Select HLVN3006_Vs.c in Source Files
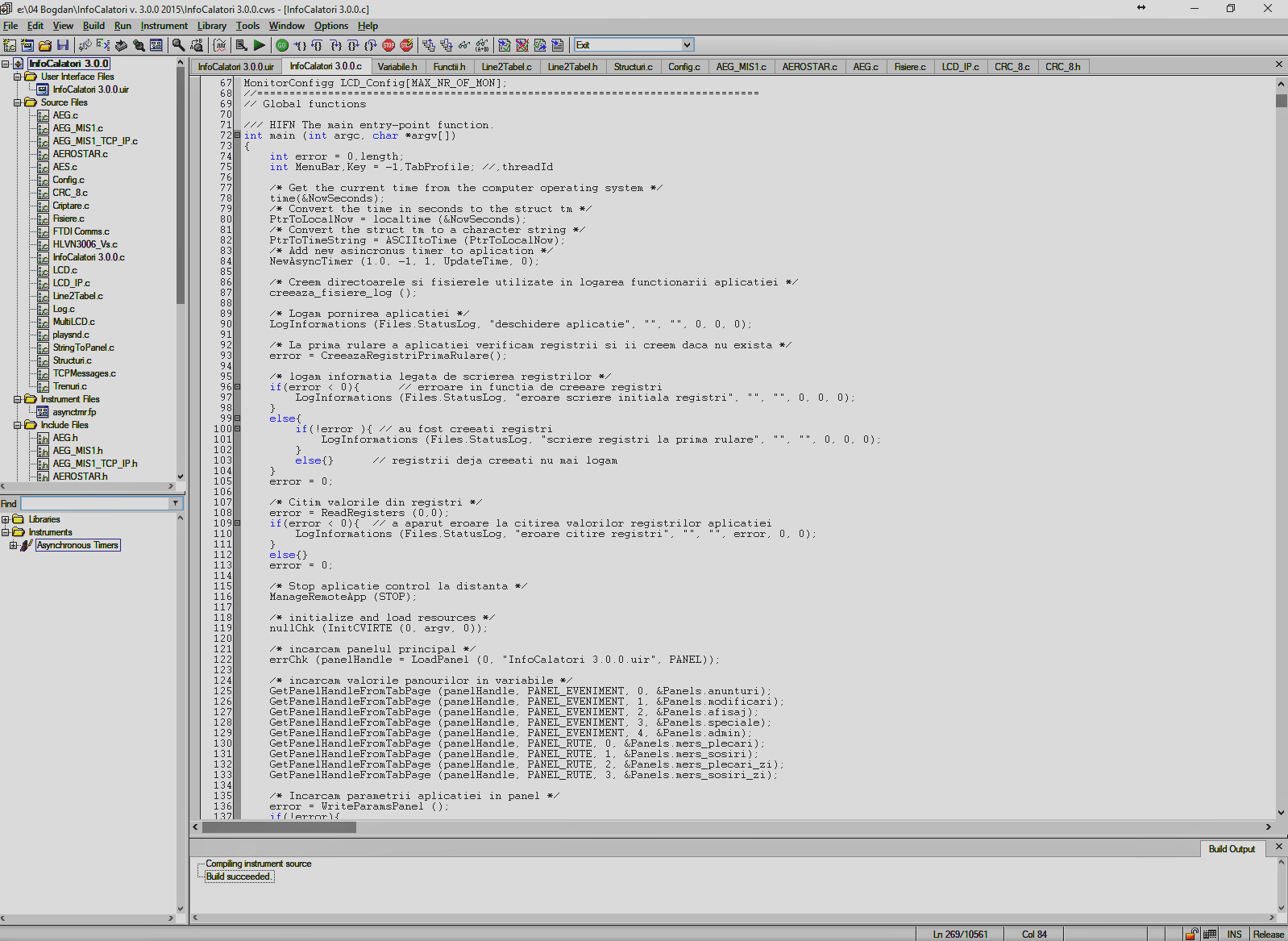 (x=85, y=244)
